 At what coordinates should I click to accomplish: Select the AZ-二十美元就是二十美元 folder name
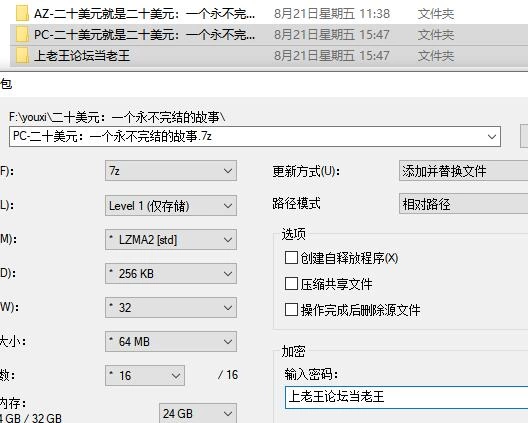[x=144, y=14]
